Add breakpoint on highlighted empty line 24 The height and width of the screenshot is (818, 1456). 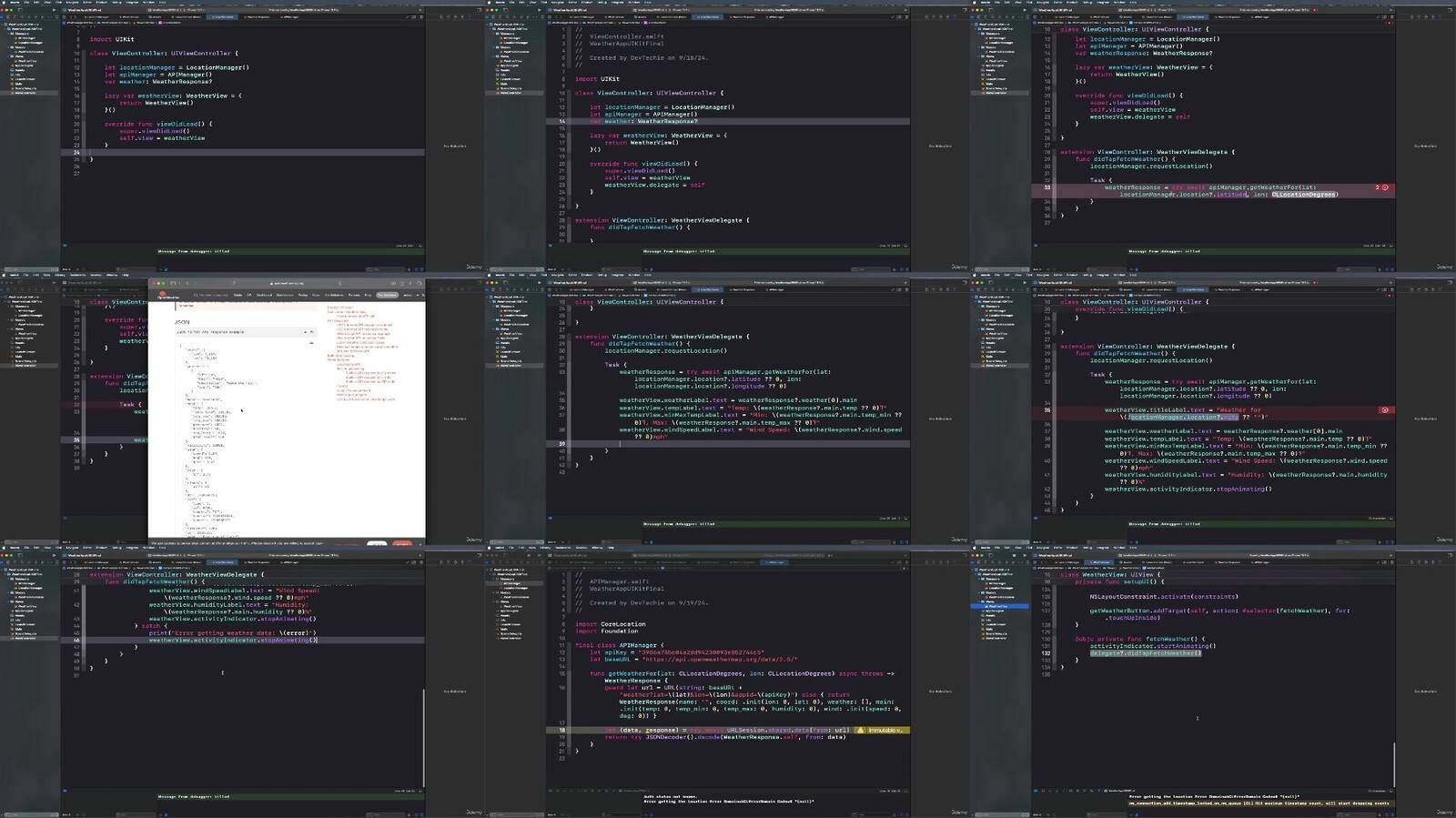[76, 152]
